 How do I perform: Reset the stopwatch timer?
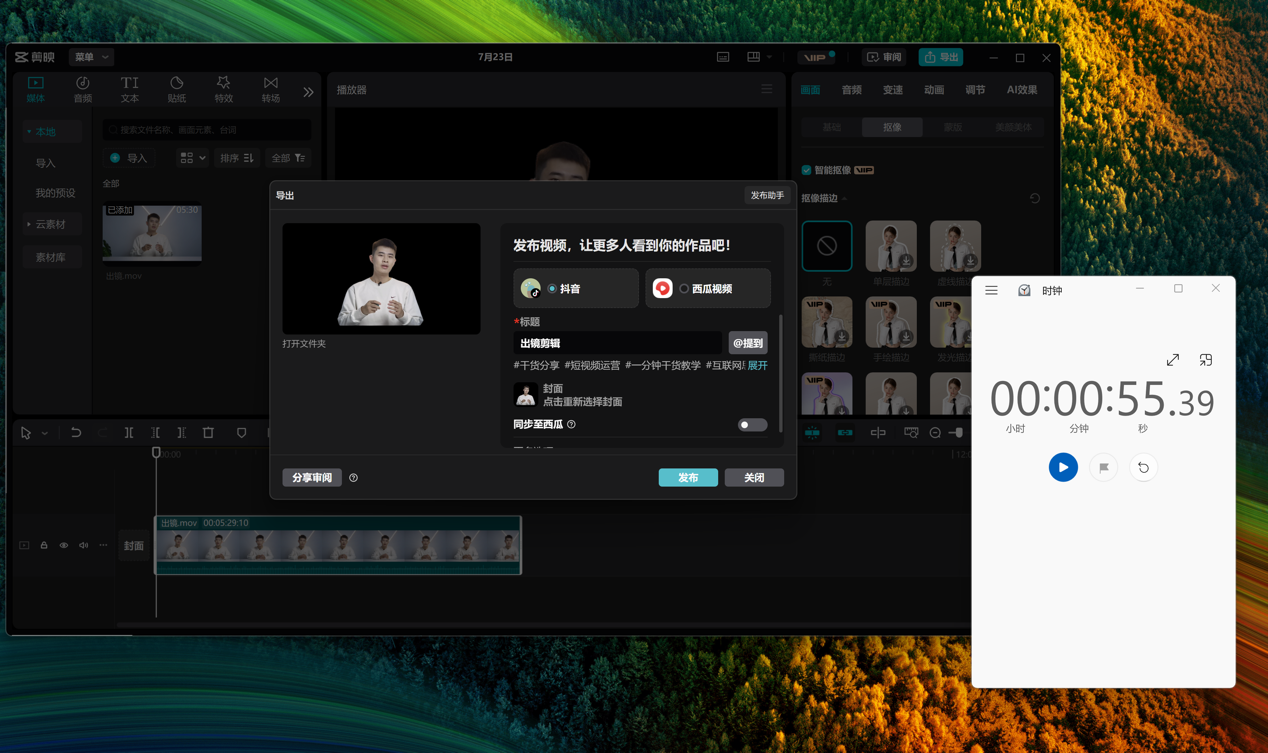(1143, 467)
